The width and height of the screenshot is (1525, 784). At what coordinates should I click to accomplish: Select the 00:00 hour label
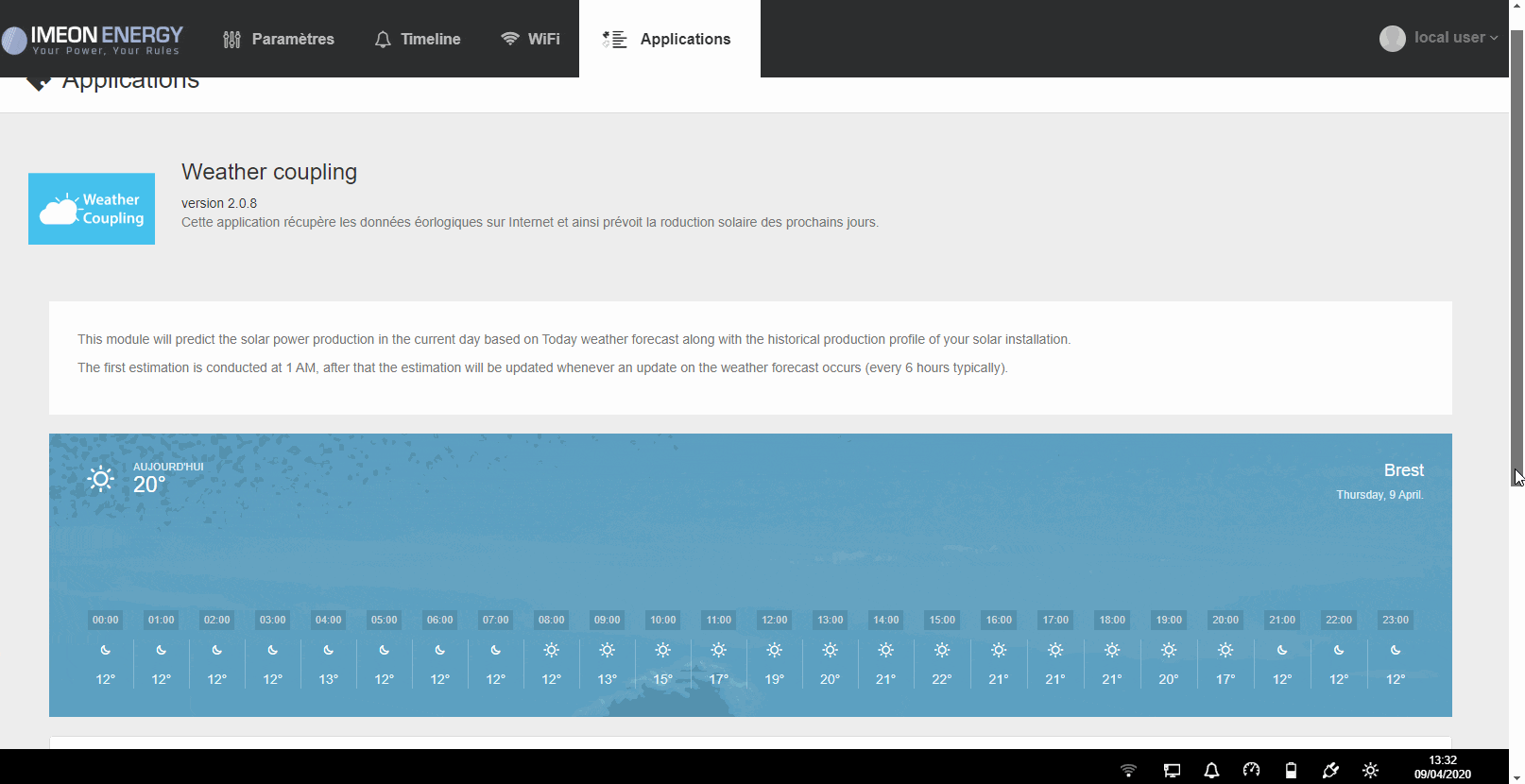tap(106, 620)
